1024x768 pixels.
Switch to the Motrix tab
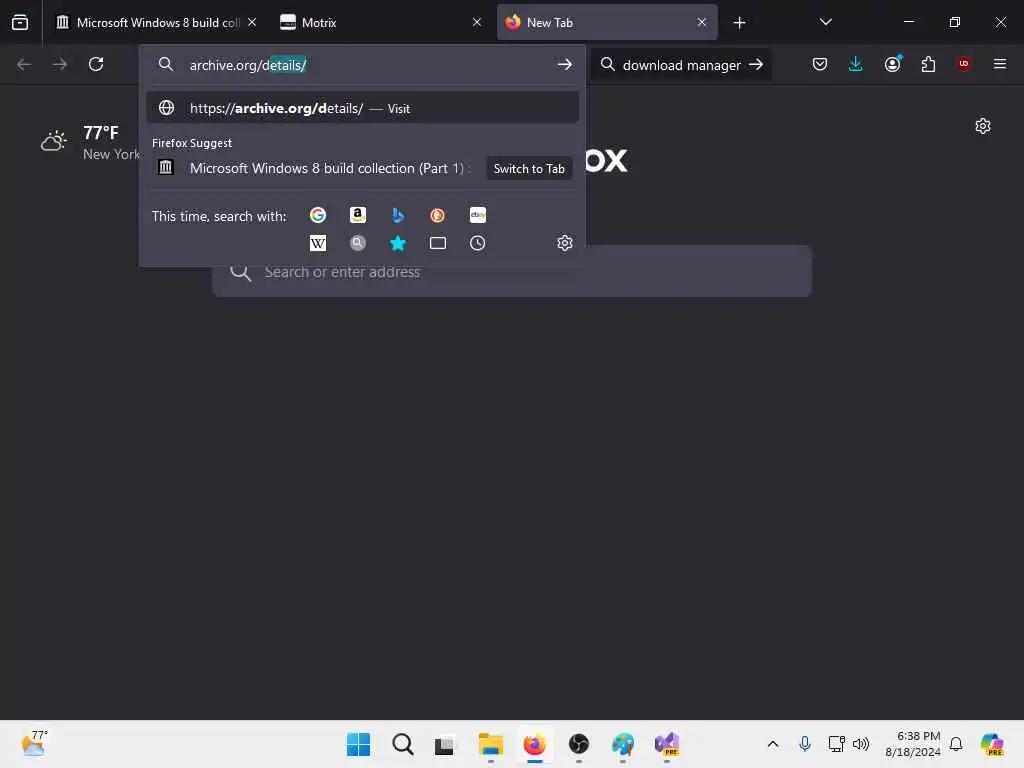(381, 22)
